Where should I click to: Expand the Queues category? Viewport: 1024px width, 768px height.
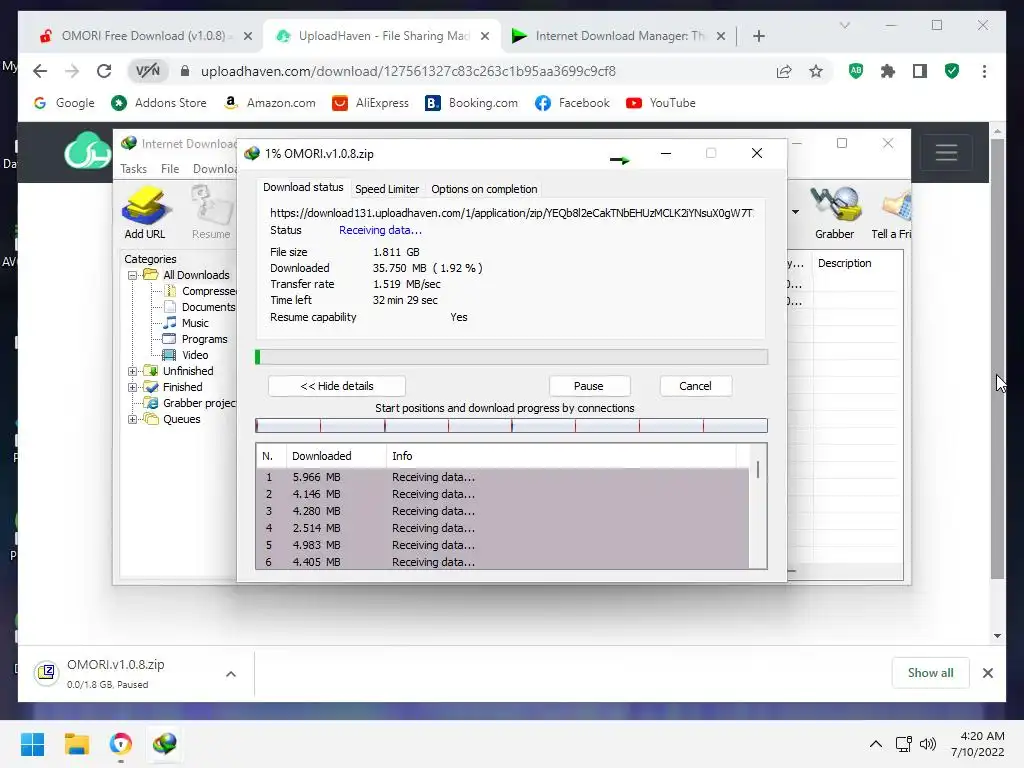[x=133, y=419]
